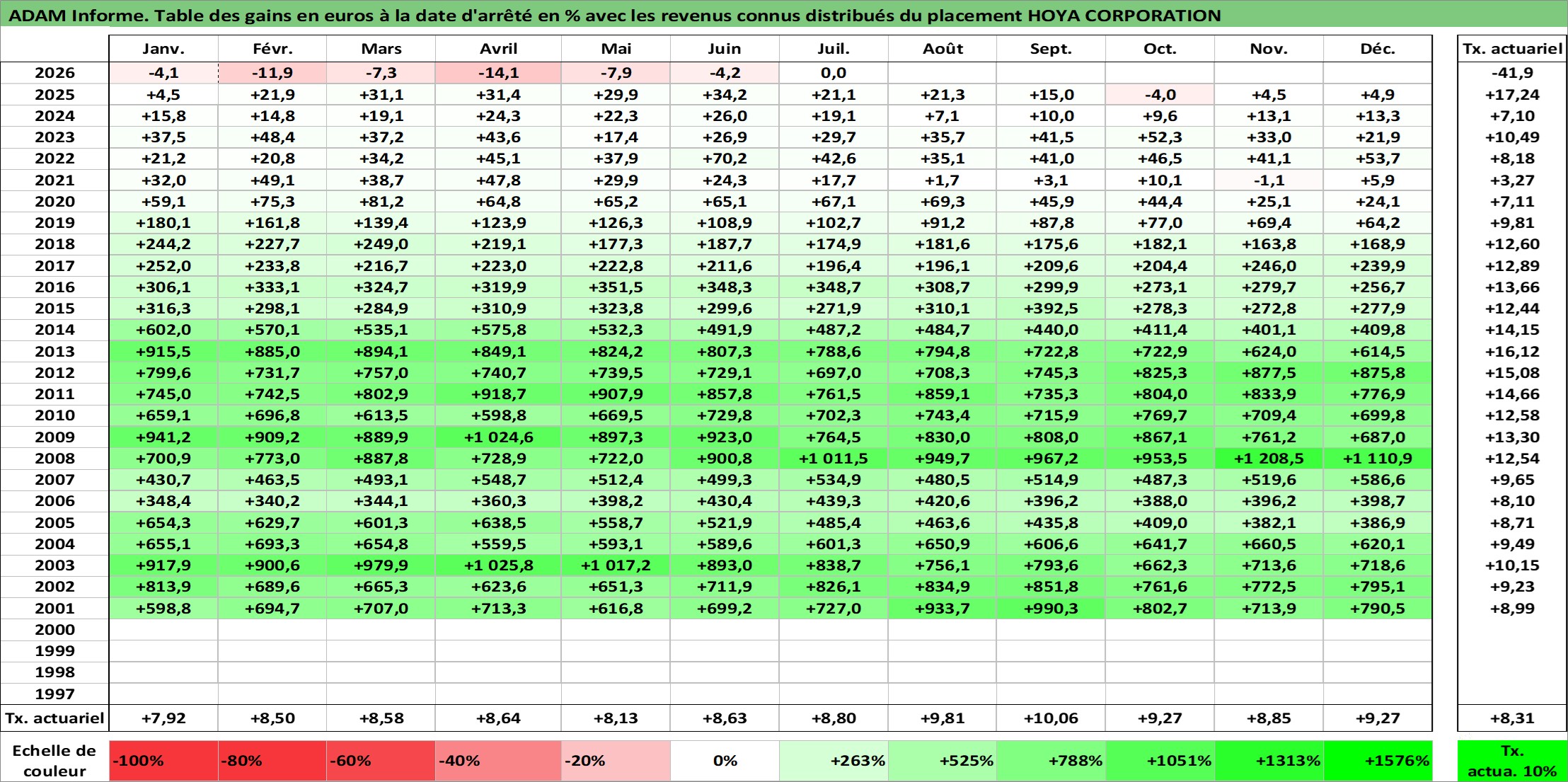Select the 2008 year row label
This screenshot has width=1568, height=782.
pos(54,459)
